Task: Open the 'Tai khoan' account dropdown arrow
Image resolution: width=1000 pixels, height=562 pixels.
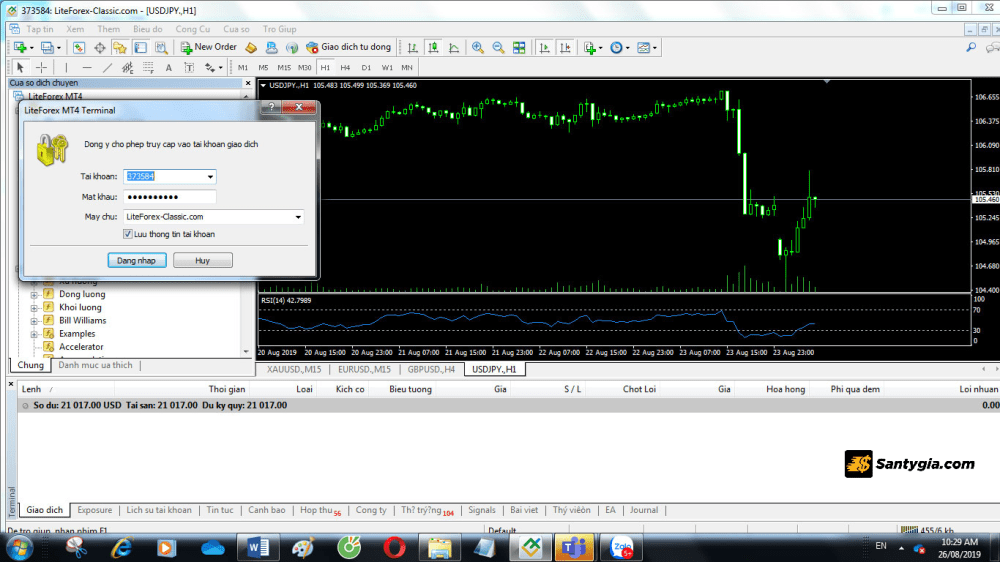Action: click(210, 177)
